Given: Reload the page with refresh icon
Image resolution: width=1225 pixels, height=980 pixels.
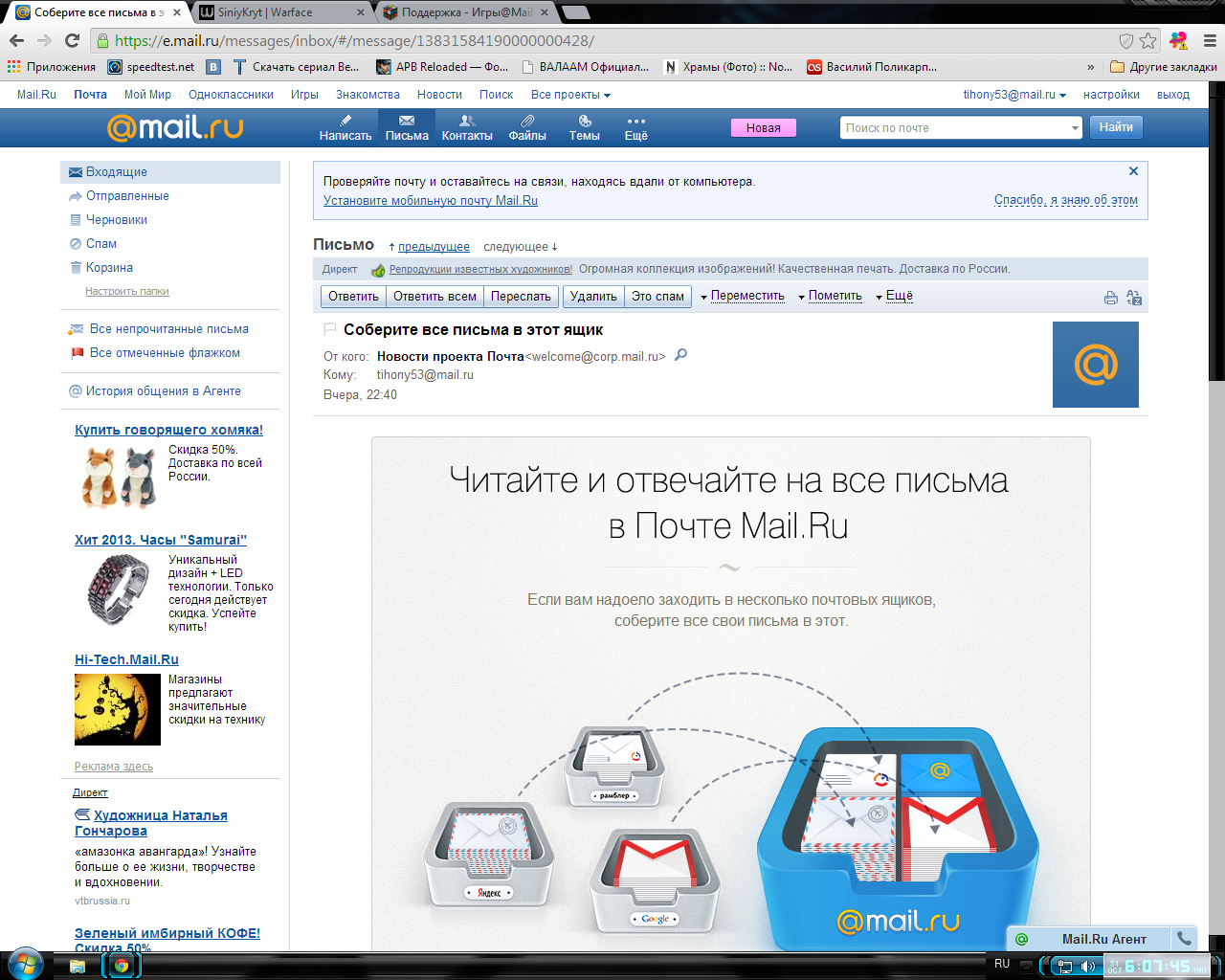Looking at the screenshot, I should (x=72, y=40).
